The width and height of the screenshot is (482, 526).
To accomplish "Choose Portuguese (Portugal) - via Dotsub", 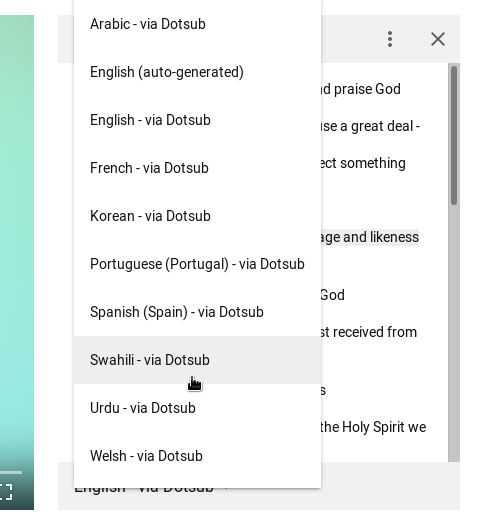I will point(197,264).
